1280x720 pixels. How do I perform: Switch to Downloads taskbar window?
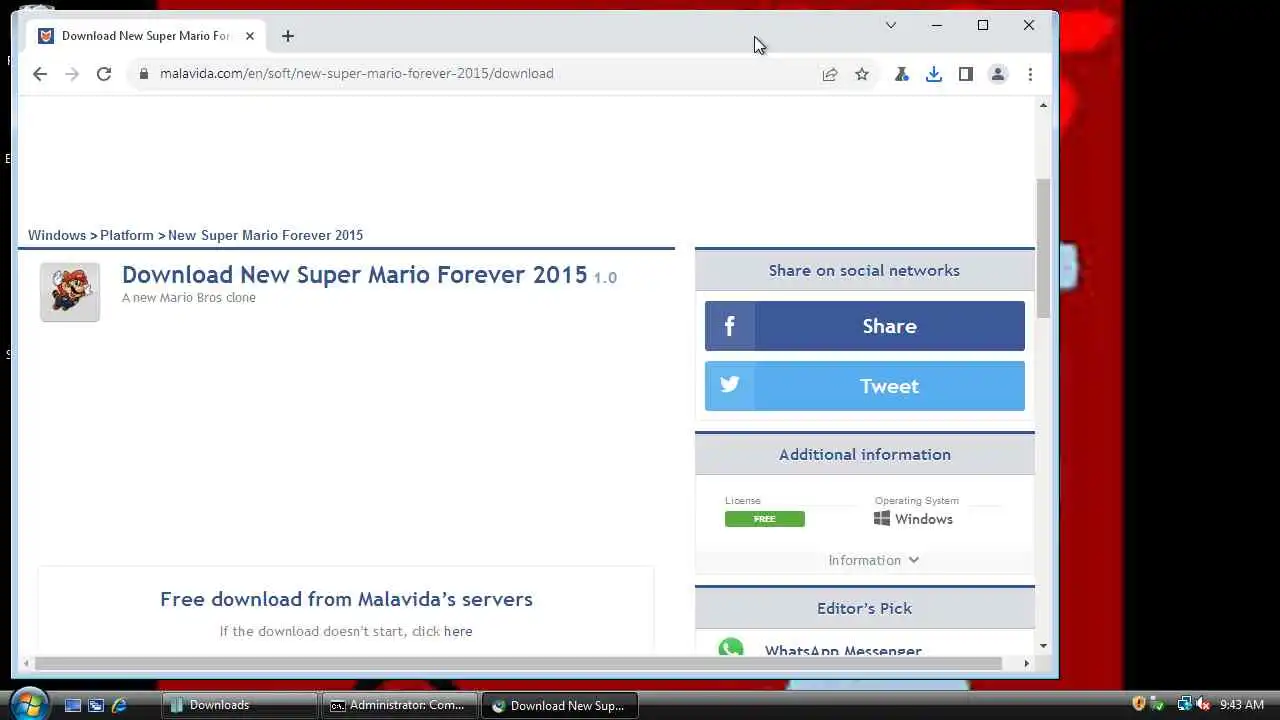tap(239, 705)
